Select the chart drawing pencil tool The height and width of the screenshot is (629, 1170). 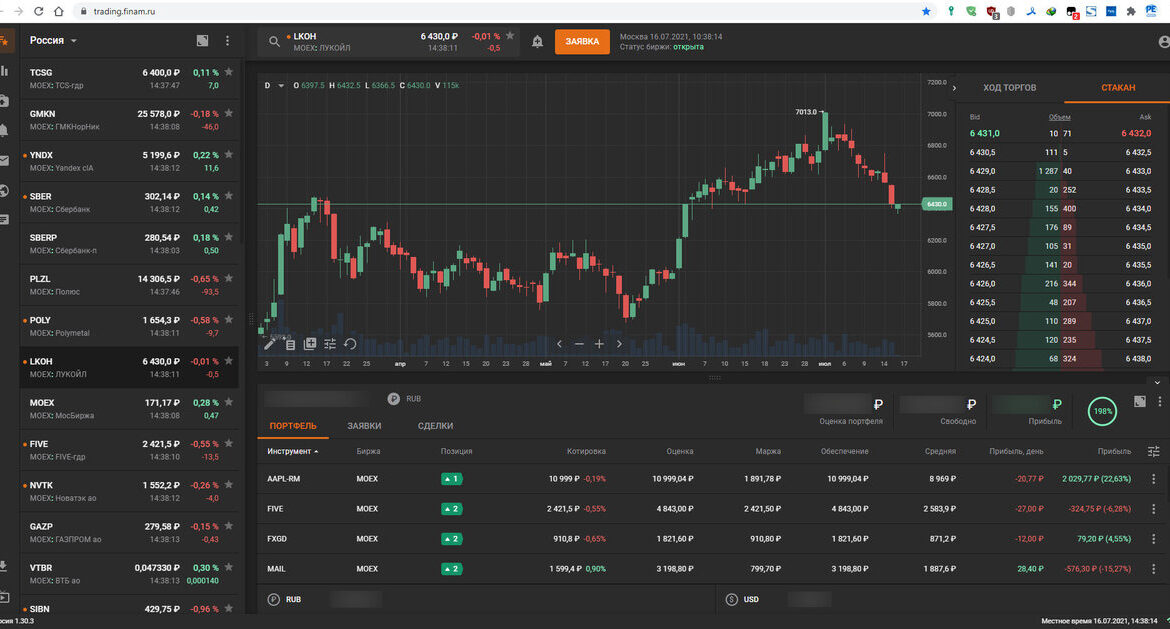pyautogui.click(x=269, y=343)
